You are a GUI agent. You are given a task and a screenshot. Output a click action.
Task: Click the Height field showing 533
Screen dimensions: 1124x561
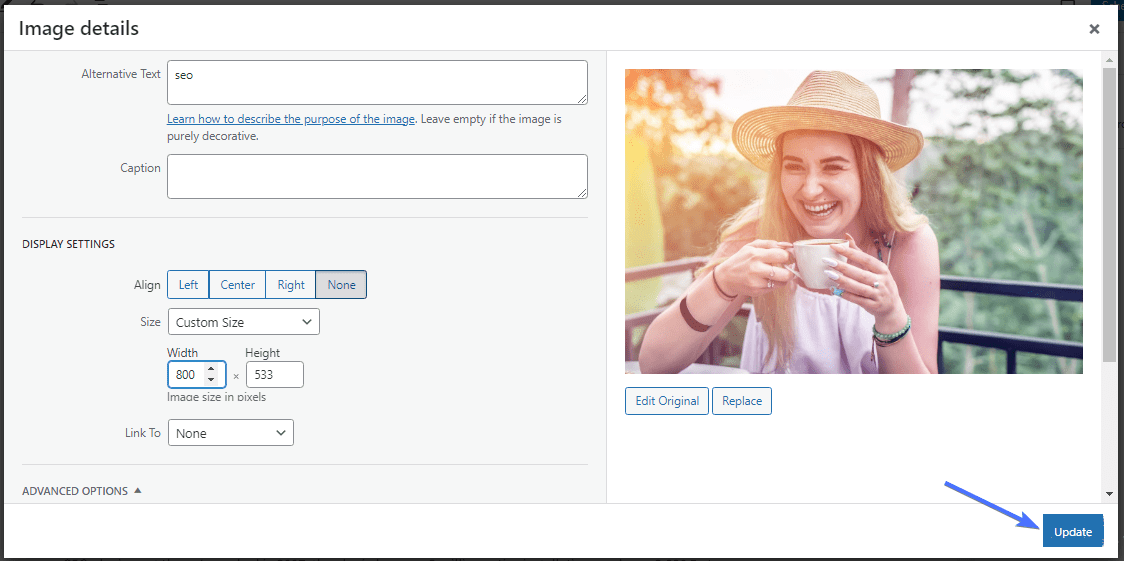(275, 375)
